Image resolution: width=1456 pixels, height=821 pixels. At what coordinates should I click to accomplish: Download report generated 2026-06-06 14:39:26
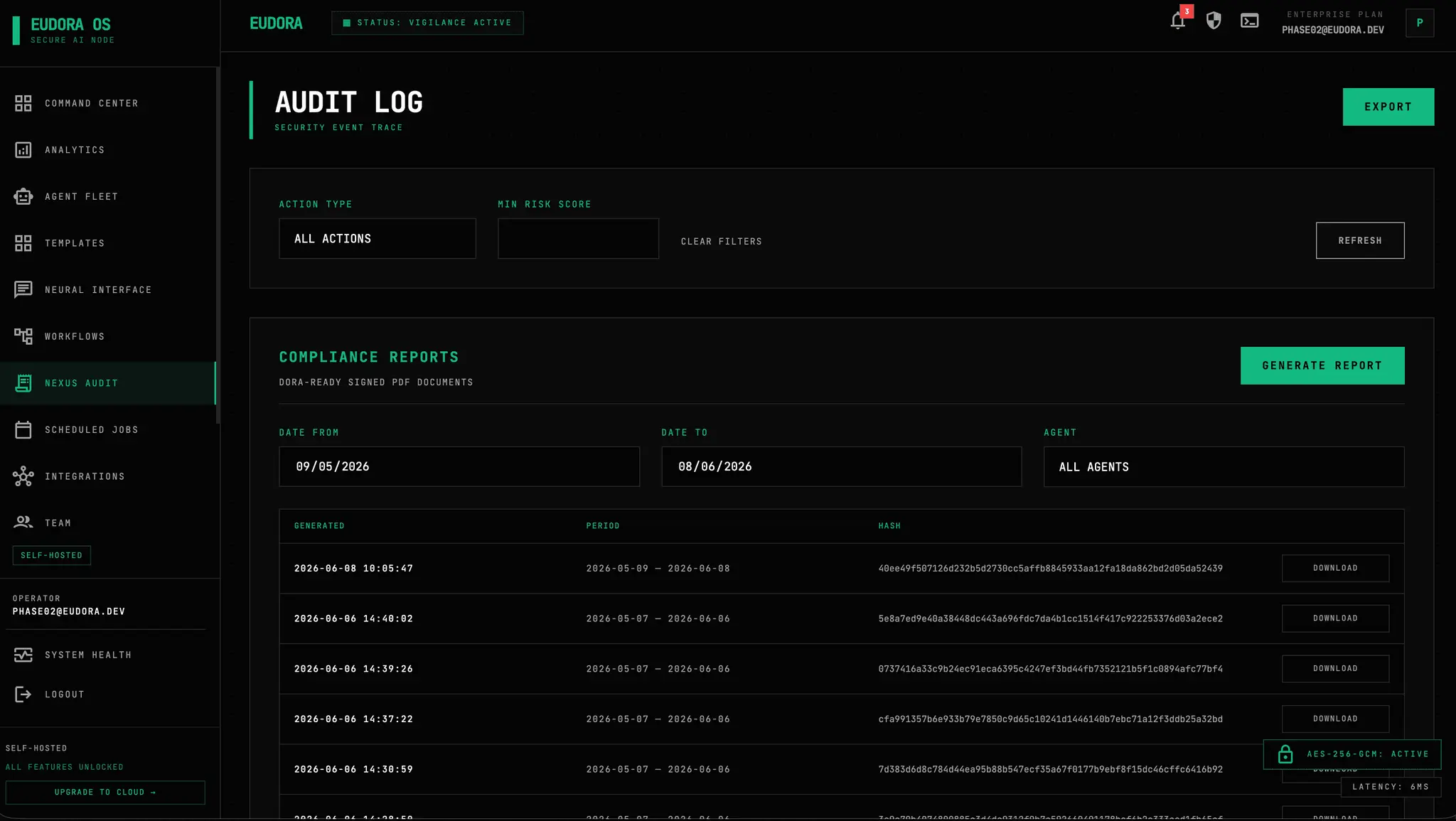(x=1335, y=669)
